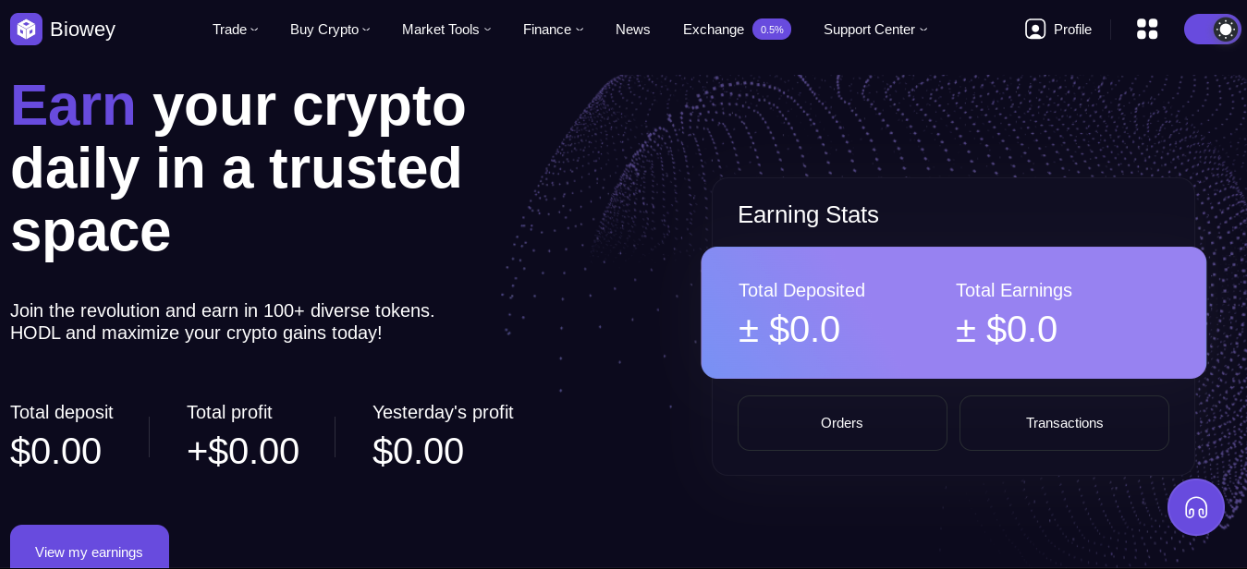Viewport: 1247px width, 569px height.
Task: Click the Biowey cube logo icon
Action: (26, 29)
